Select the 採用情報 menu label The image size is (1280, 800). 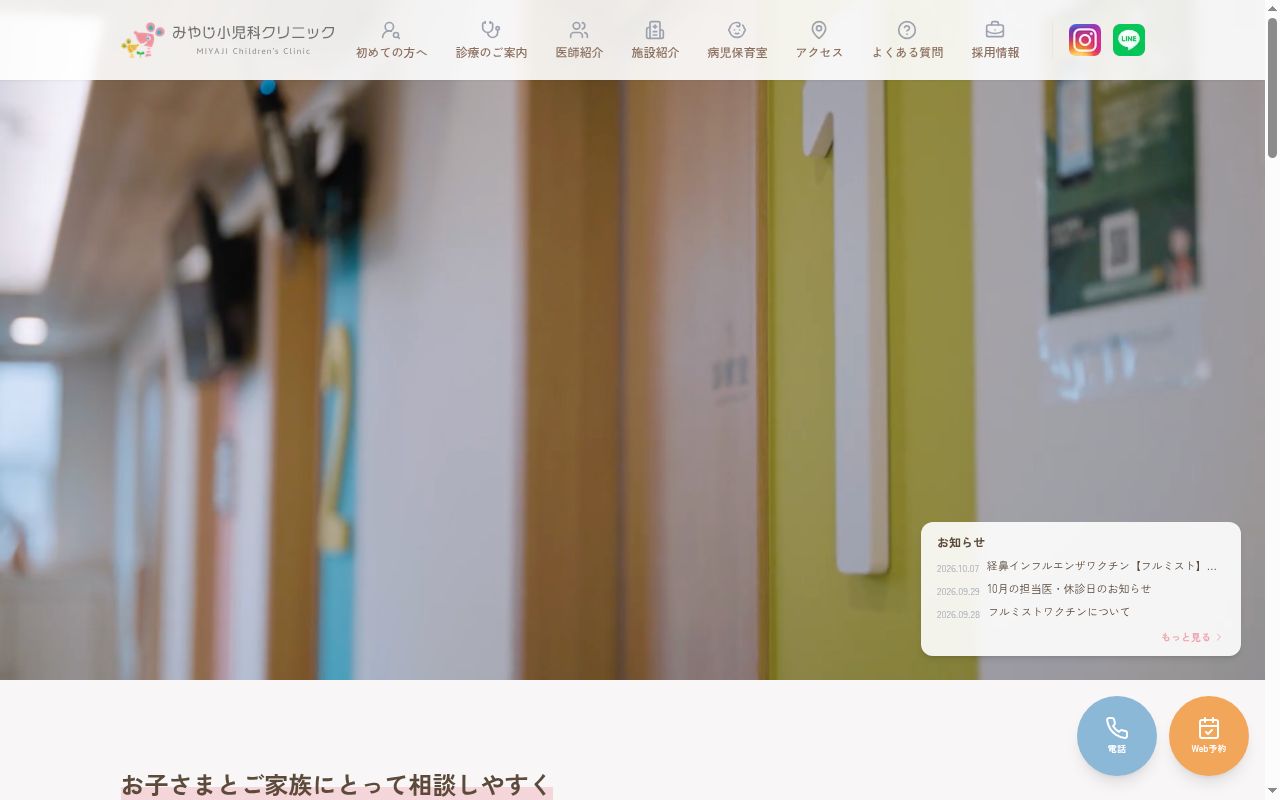click(x=996, y=53)
